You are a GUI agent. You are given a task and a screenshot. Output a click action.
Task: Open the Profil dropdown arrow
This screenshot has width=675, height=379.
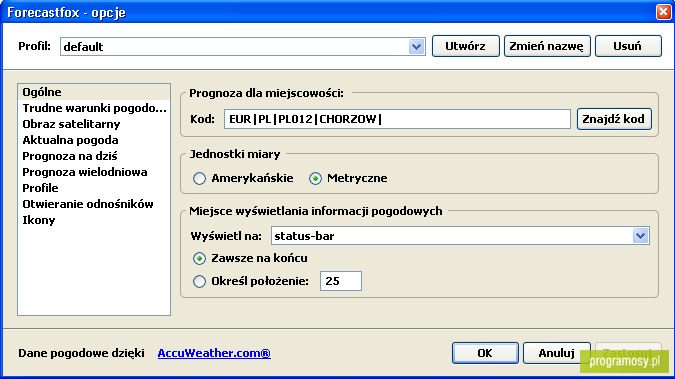coord(416,47)
